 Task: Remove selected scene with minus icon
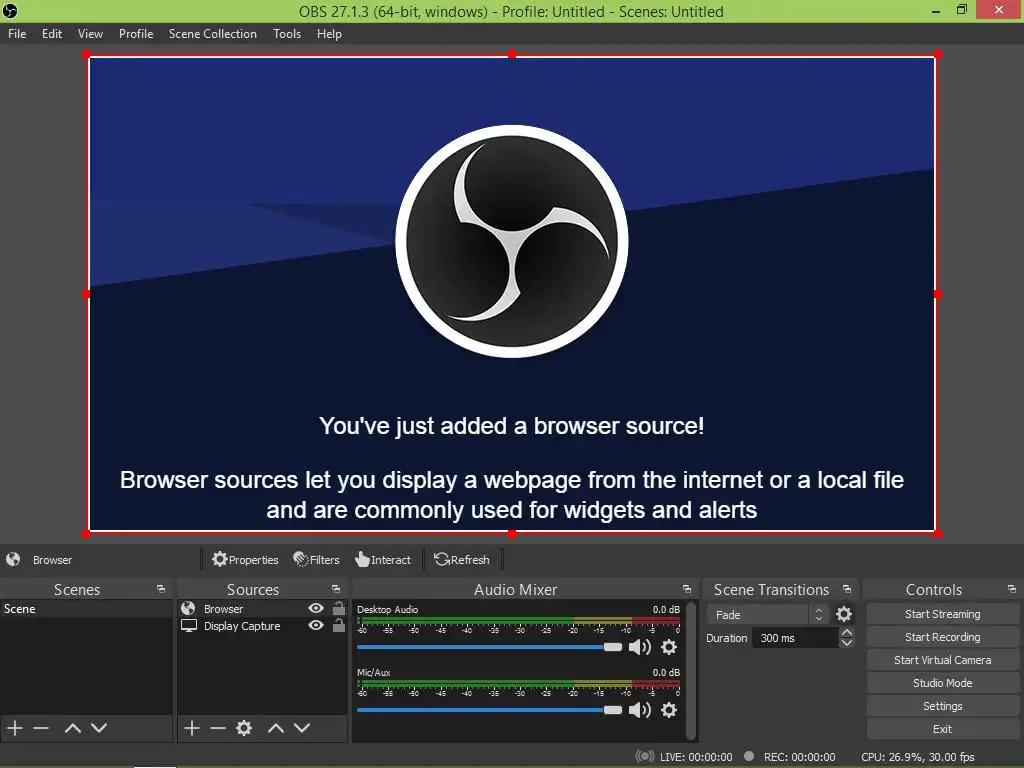click(x=41, y=728)
